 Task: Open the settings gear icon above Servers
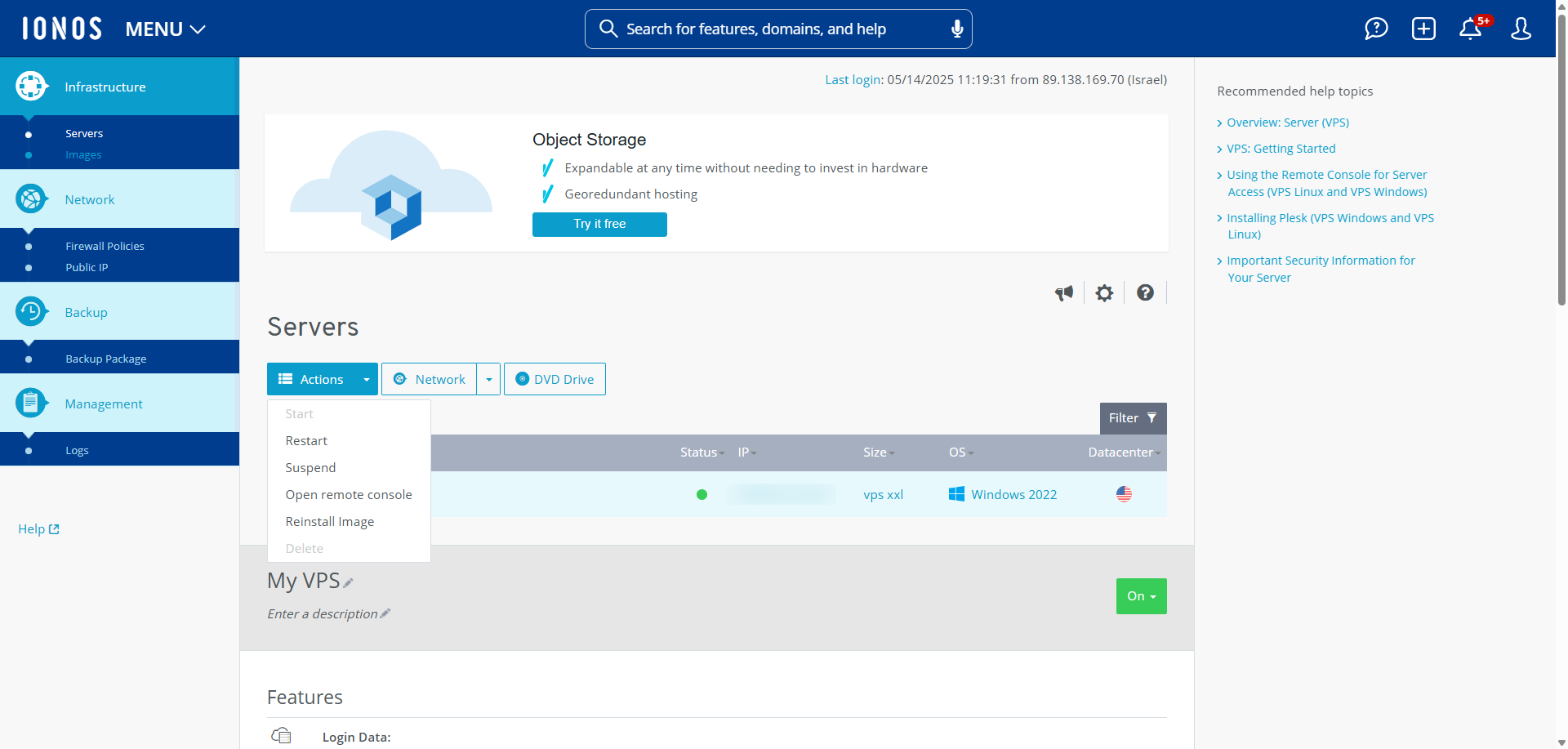click(1104, 292)
